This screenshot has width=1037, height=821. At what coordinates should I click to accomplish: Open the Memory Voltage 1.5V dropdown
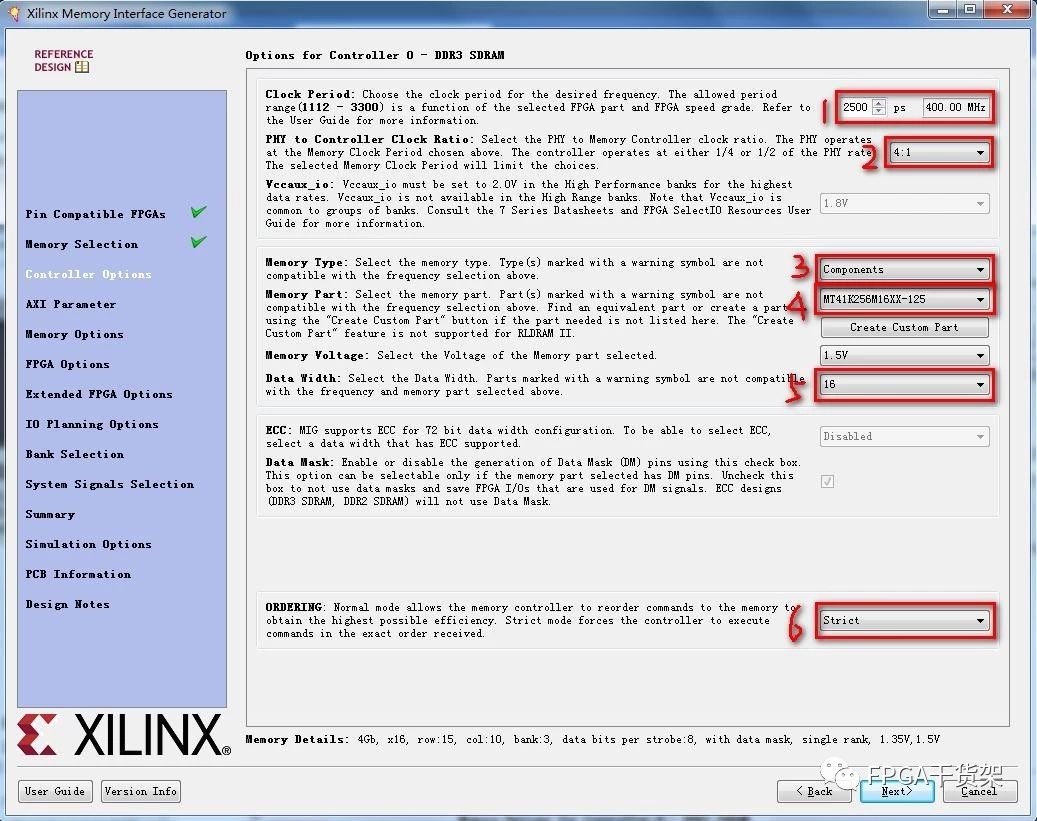[x=905, y=355]
